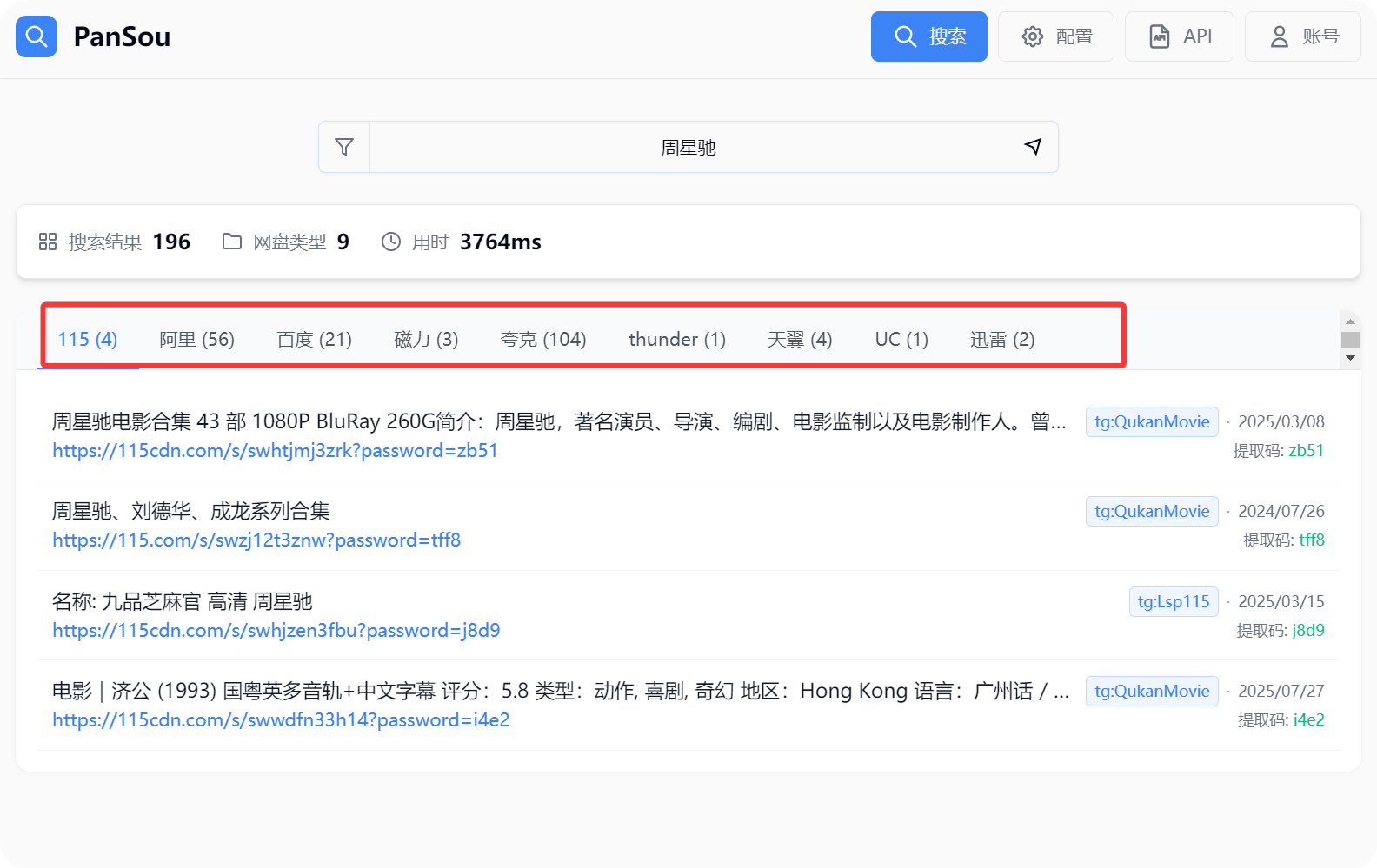Viewport: 1377px width, 868px height.
Task: Click extraction code zb51
Action: click(x=1307, y=450)
